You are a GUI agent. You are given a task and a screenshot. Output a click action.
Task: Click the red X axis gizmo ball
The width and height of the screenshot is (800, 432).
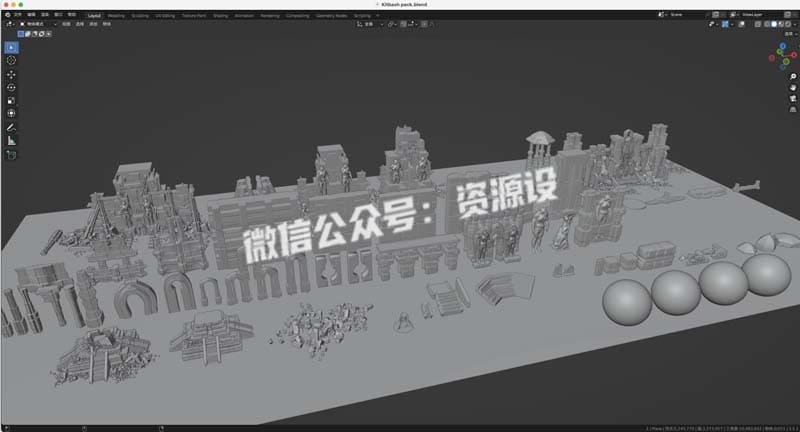794,55
